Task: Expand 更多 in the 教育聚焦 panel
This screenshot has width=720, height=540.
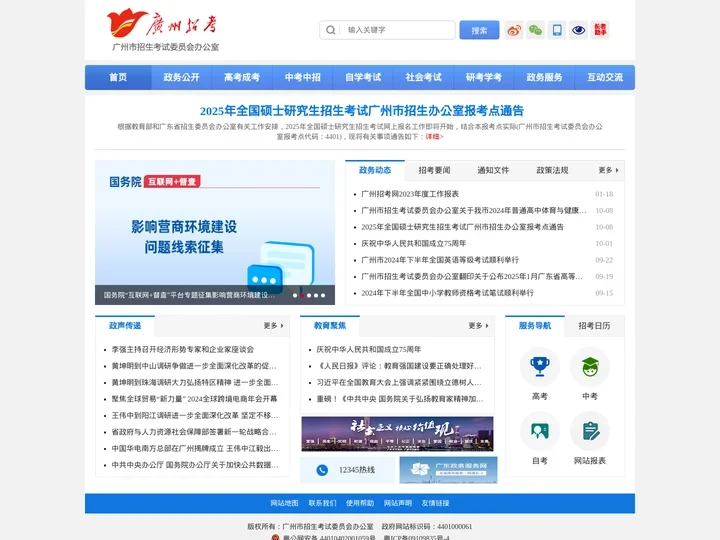Action: [478, 326]
